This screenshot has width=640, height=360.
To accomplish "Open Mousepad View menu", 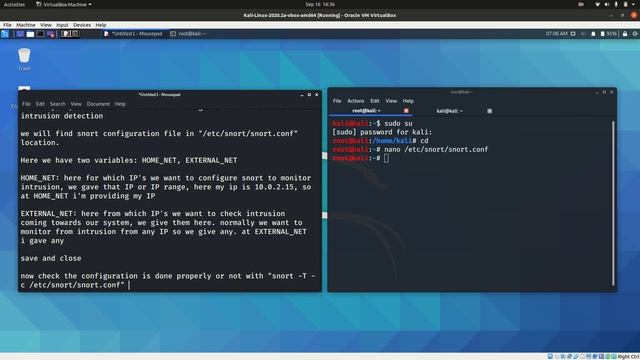I will pos(76,104).
